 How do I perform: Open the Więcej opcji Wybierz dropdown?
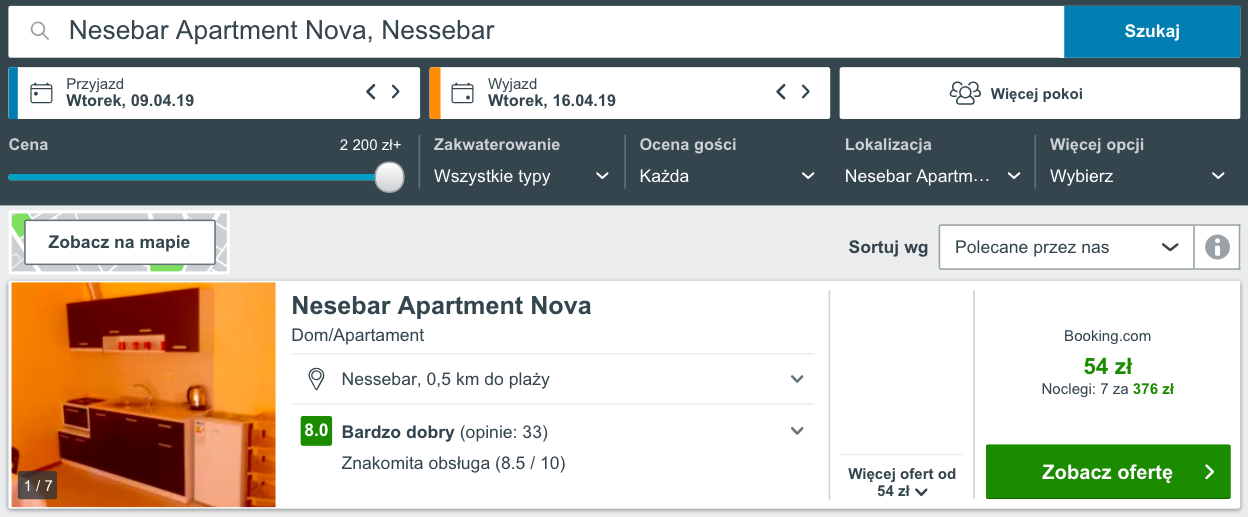point(1138,176)
